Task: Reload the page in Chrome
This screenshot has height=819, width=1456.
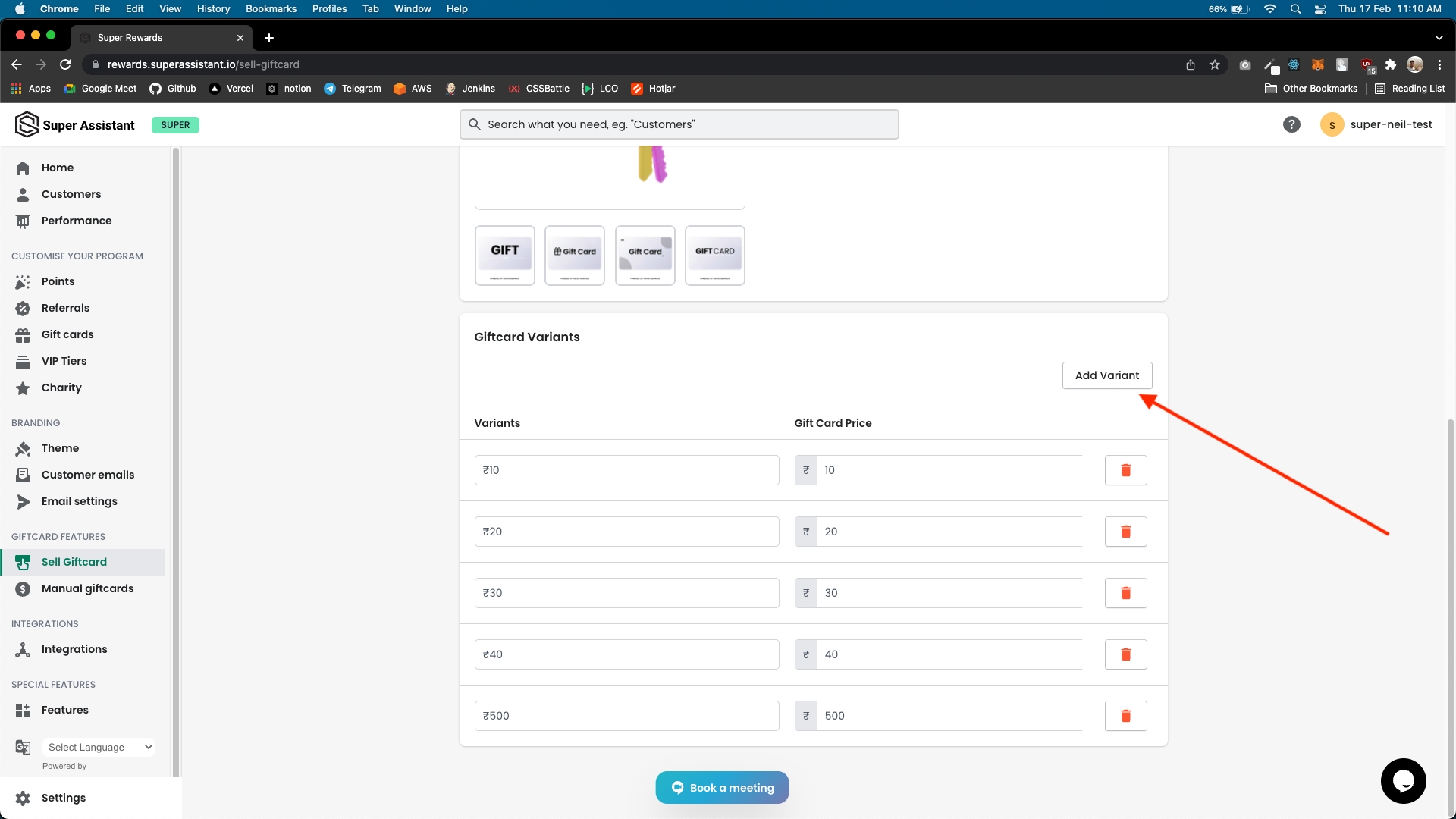Action: (65, 64)
